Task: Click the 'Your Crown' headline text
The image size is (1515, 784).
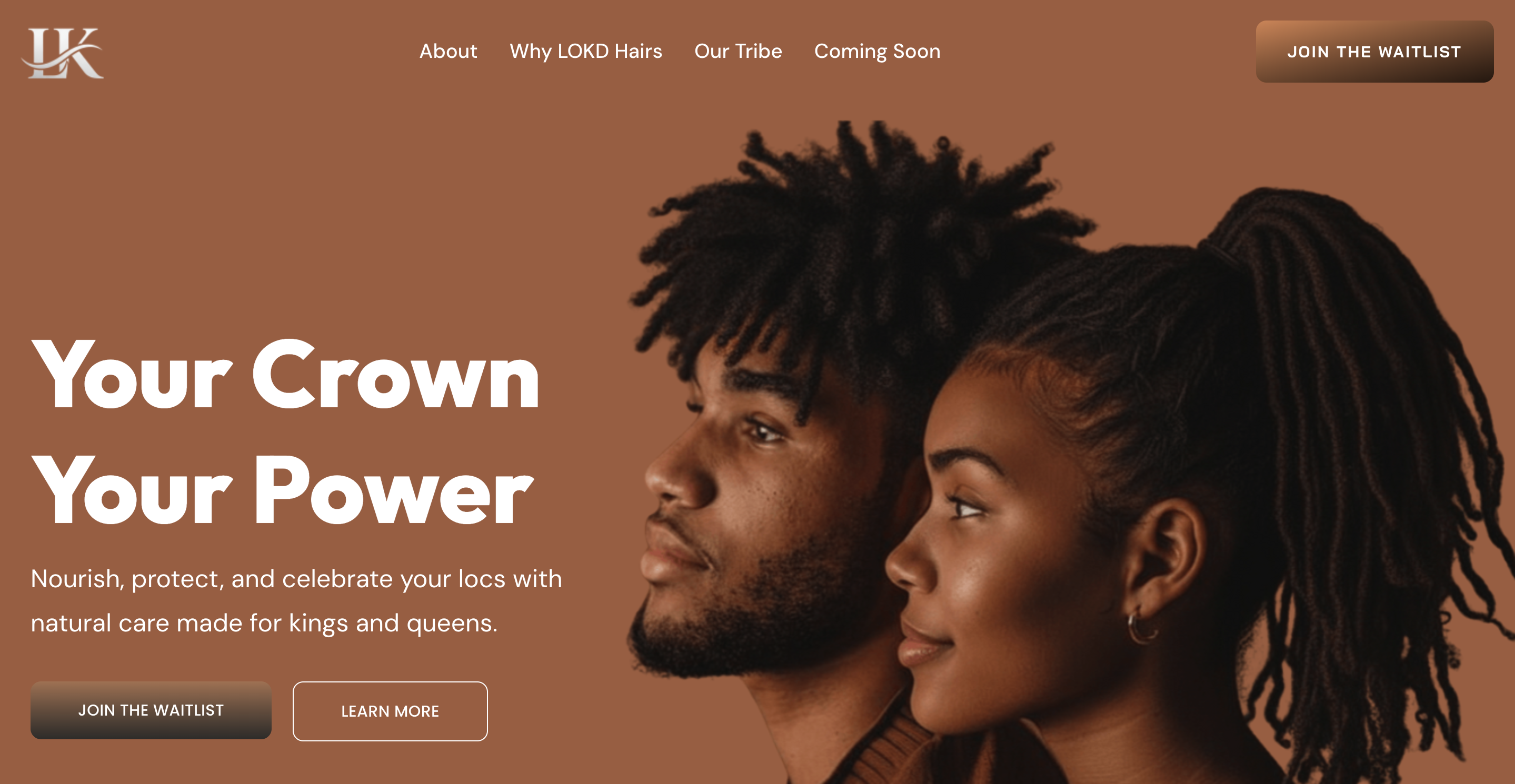Action: pos(286,374)
